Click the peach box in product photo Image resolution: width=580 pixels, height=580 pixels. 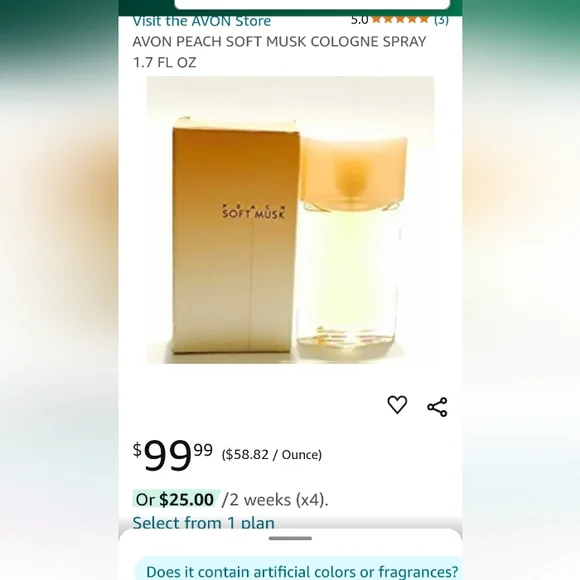click(235, 236)
